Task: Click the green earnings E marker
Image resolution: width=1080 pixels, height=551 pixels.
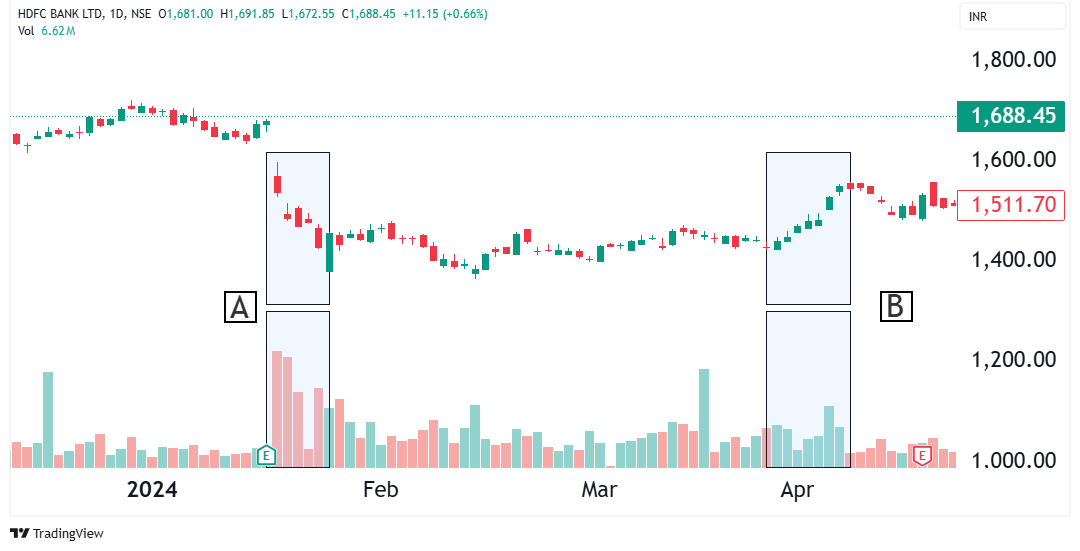Action: (x=266, y=456)
